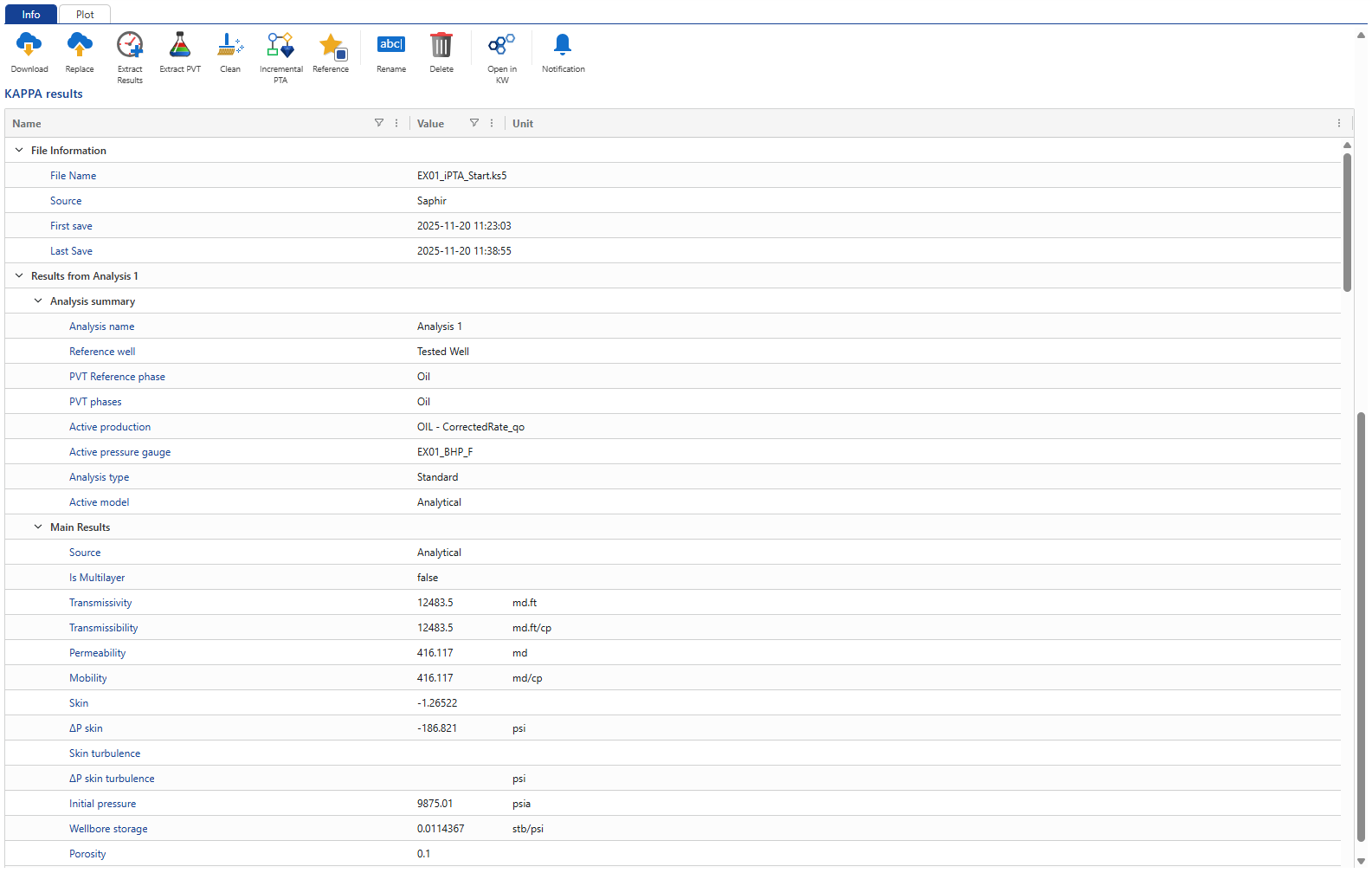This screenshot has height=873, width=1372.
Task: Select ΔP skin turbulence row label
Action: click(x=112, y=779)
